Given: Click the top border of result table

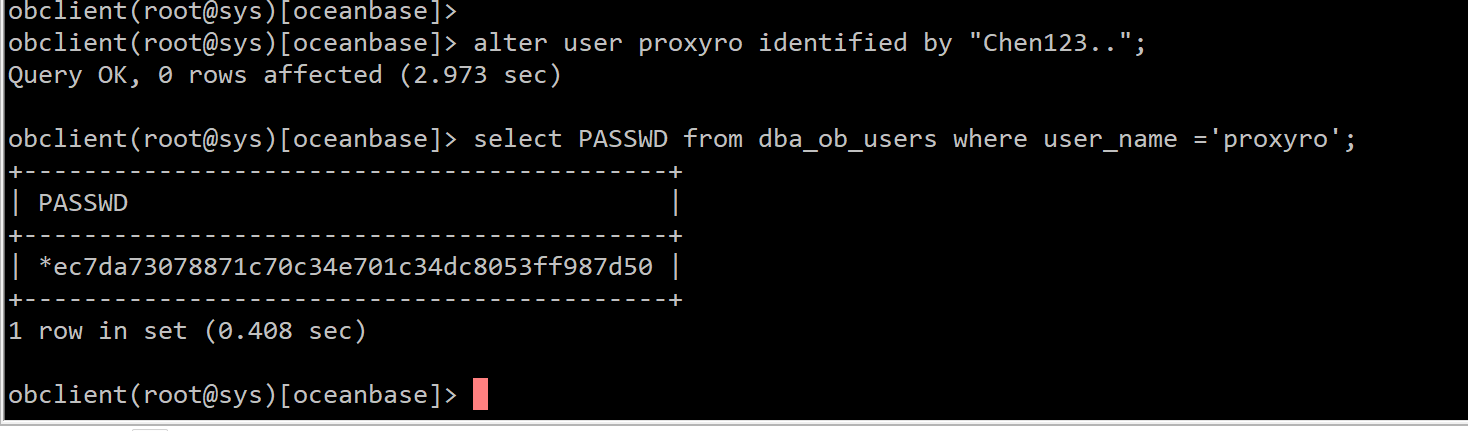Looking at the screenshot, I should point(345,171).
